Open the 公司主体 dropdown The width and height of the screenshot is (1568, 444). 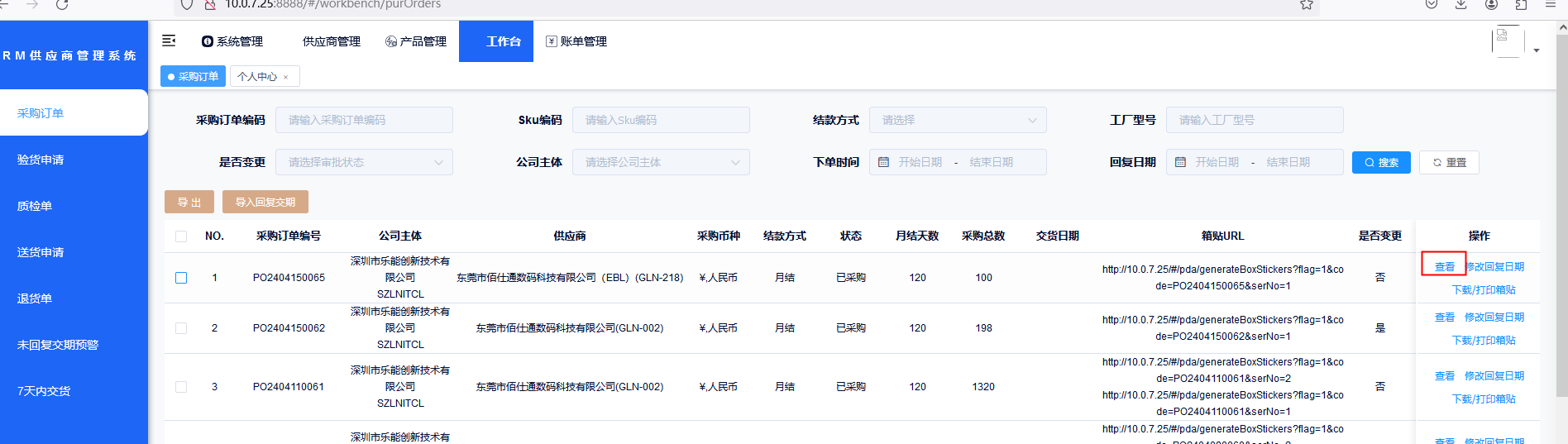pyautogui.click(x=661, y=162)
